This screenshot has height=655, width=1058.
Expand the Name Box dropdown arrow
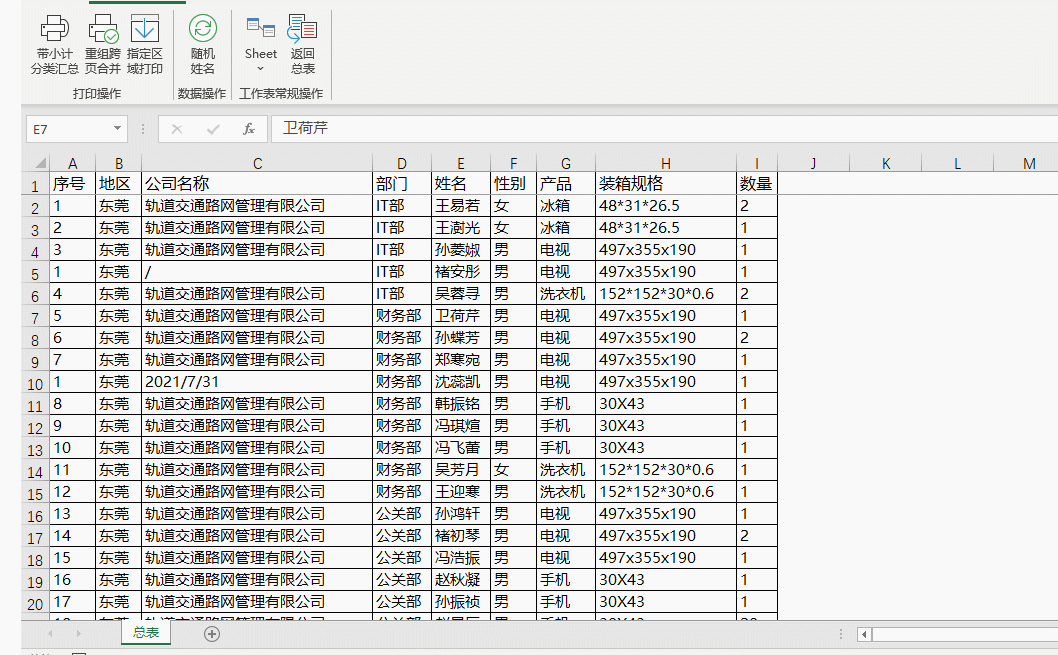click(x=117, y=128)
